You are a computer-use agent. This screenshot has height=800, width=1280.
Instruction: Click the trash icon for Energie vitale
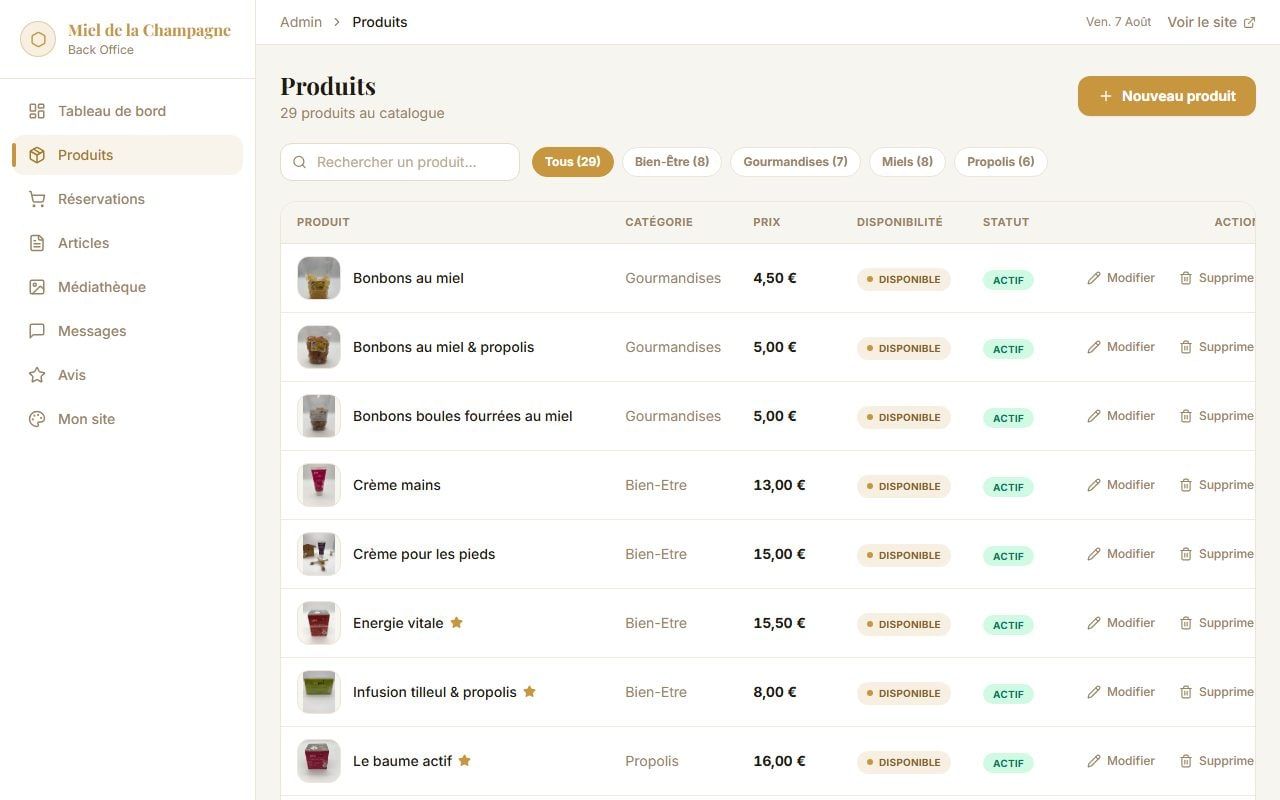1186,623
